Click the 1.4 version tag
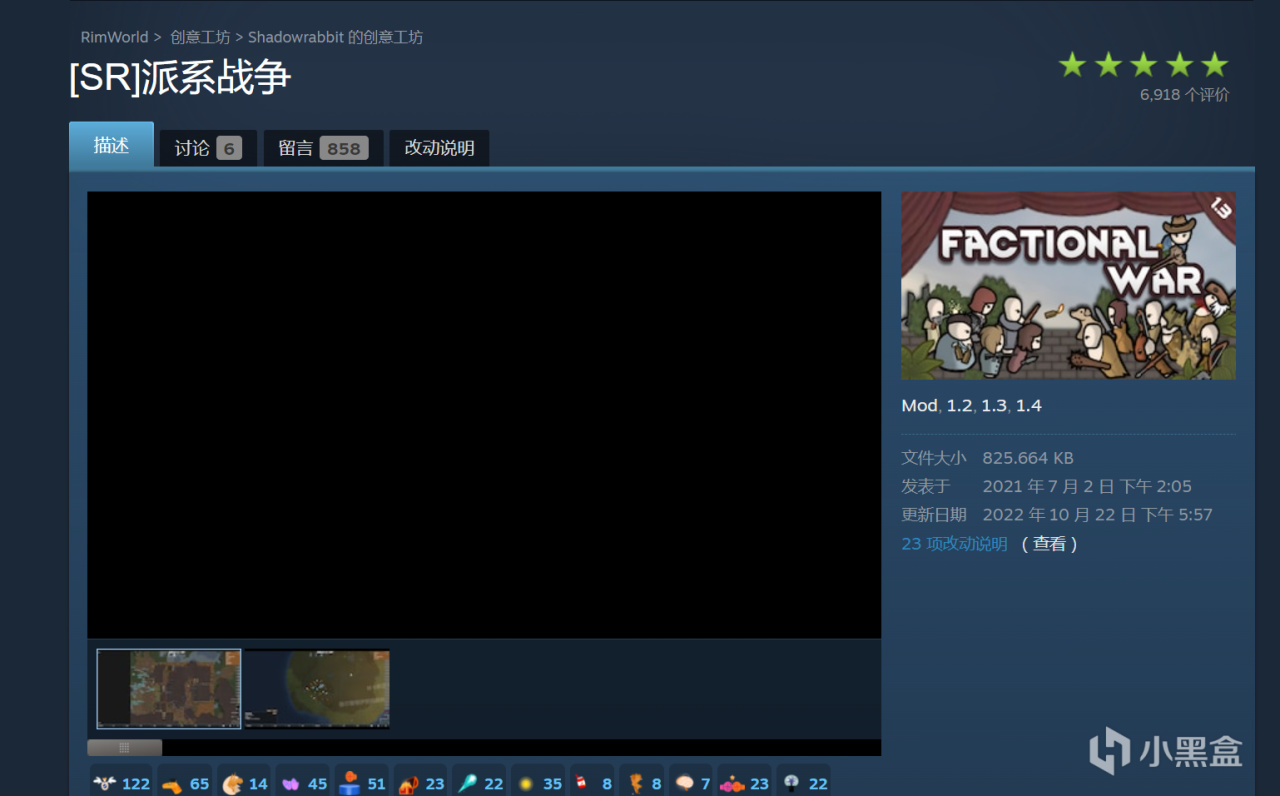 pos(1028,406)
